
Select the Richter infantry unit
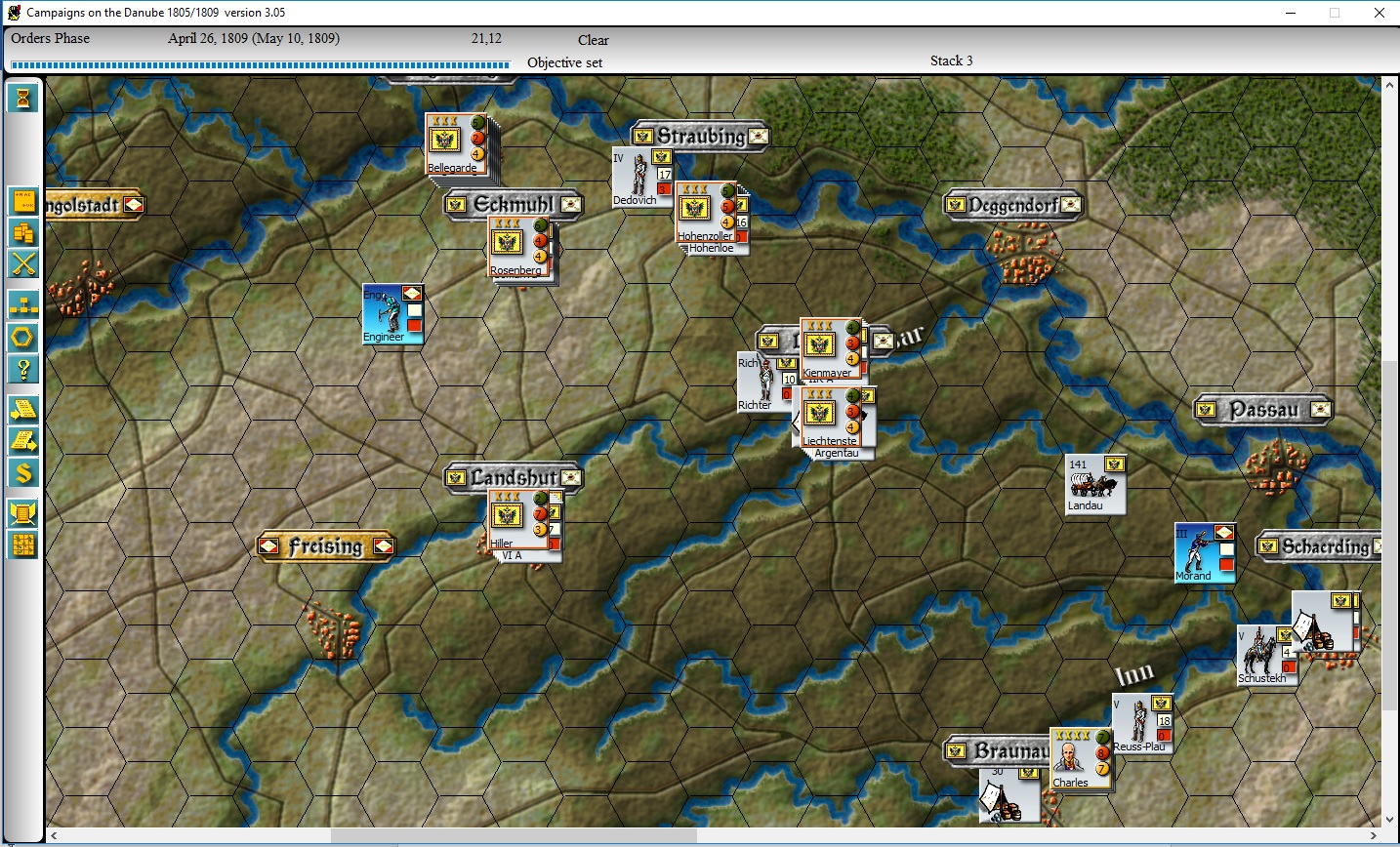click(764, 383)
